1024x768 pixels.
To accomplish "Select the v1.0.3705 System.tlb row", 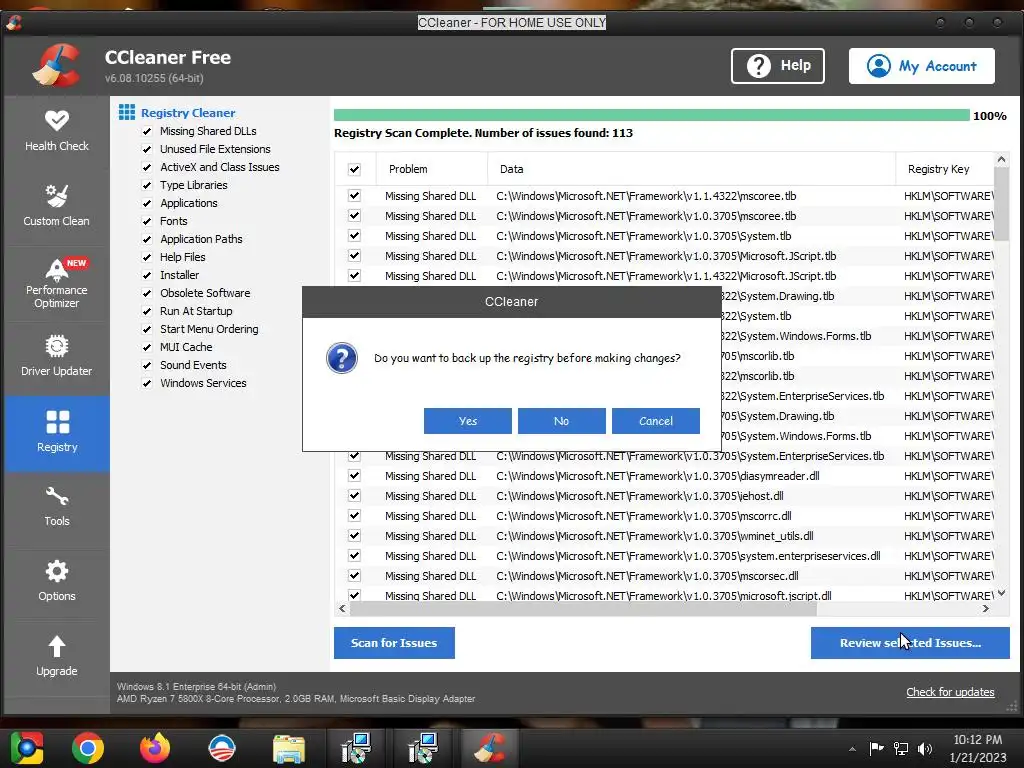I will coord(664,236).
